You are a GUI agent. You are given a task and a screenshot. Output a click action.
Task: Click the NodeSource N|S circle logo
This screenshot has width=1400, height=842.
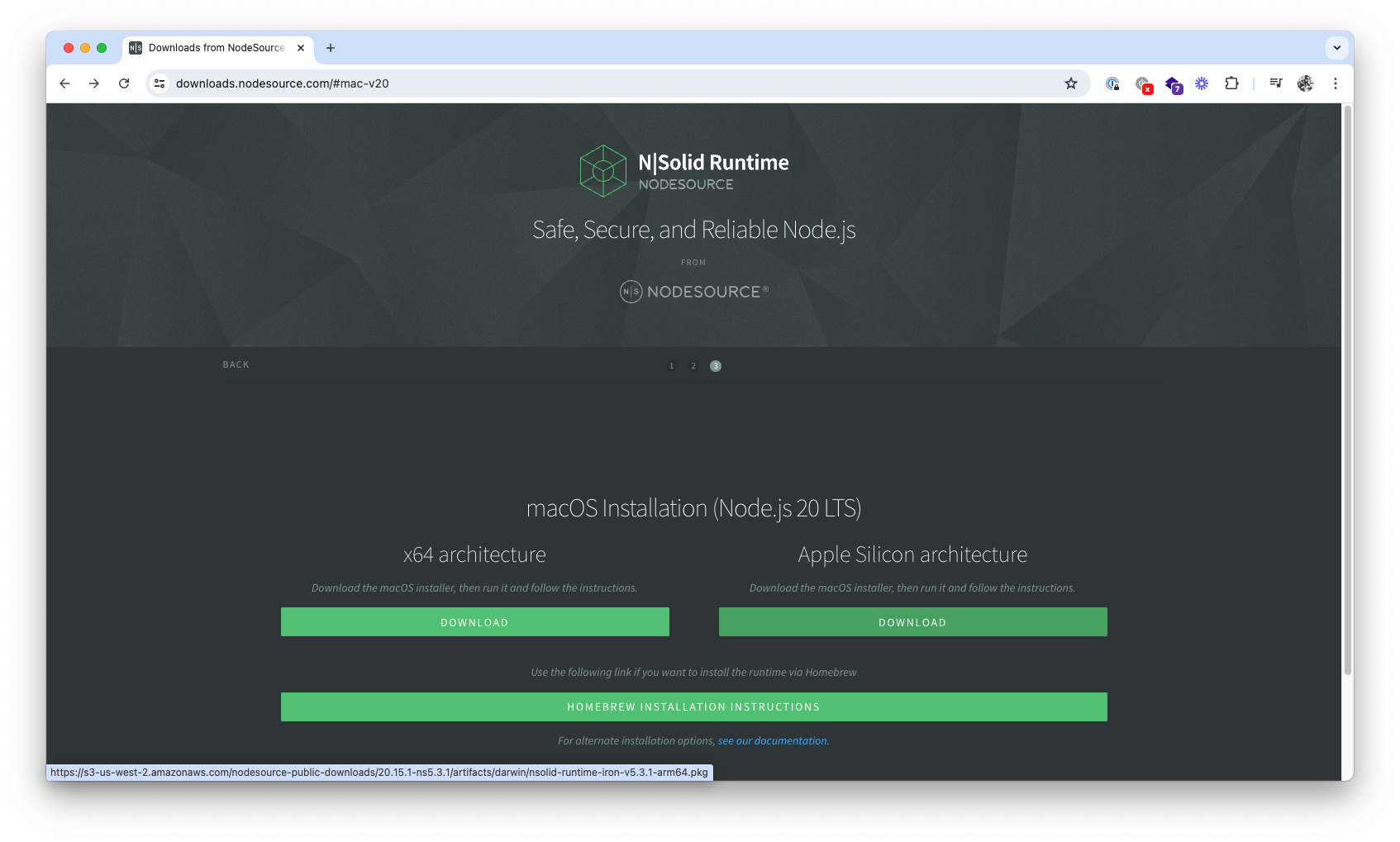pos(631,292)
